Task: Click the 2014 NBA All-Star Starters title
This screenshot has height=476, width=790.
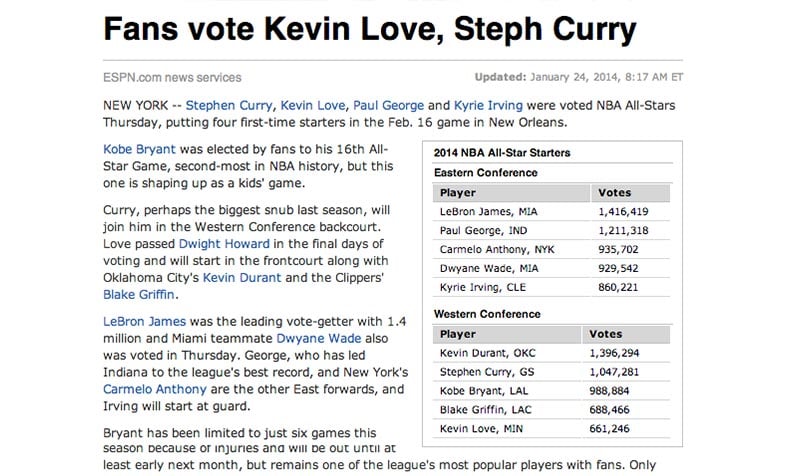Action: (x=502, y=153)
